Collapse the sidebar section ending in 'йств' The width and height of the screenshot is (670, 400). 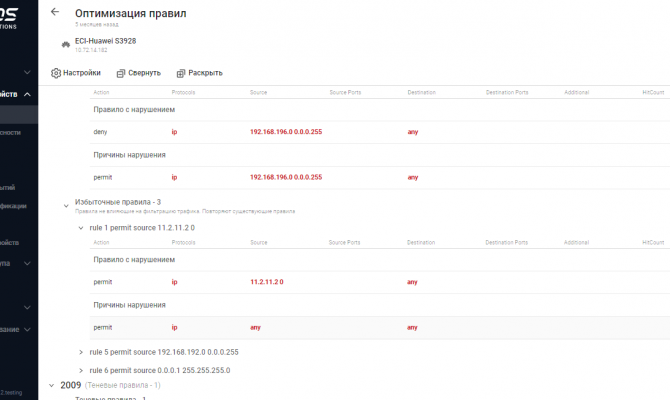pos(27,94)
